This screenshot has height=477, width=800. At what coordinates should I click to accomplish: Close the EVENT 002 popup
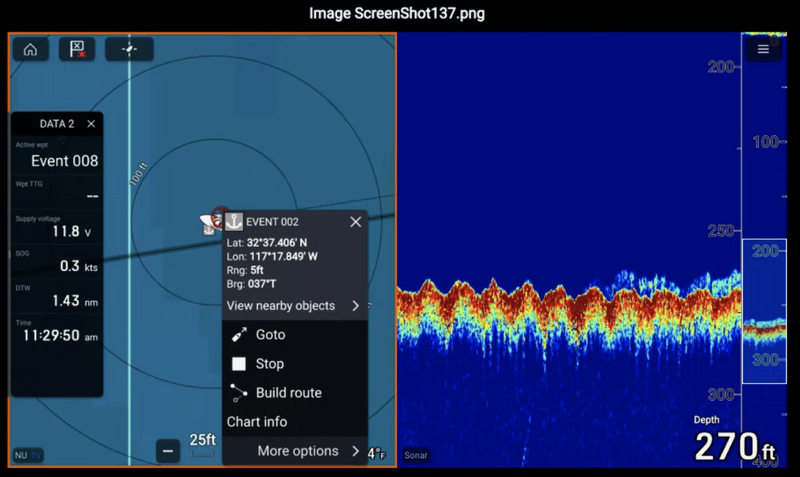(x=355, y=222)
